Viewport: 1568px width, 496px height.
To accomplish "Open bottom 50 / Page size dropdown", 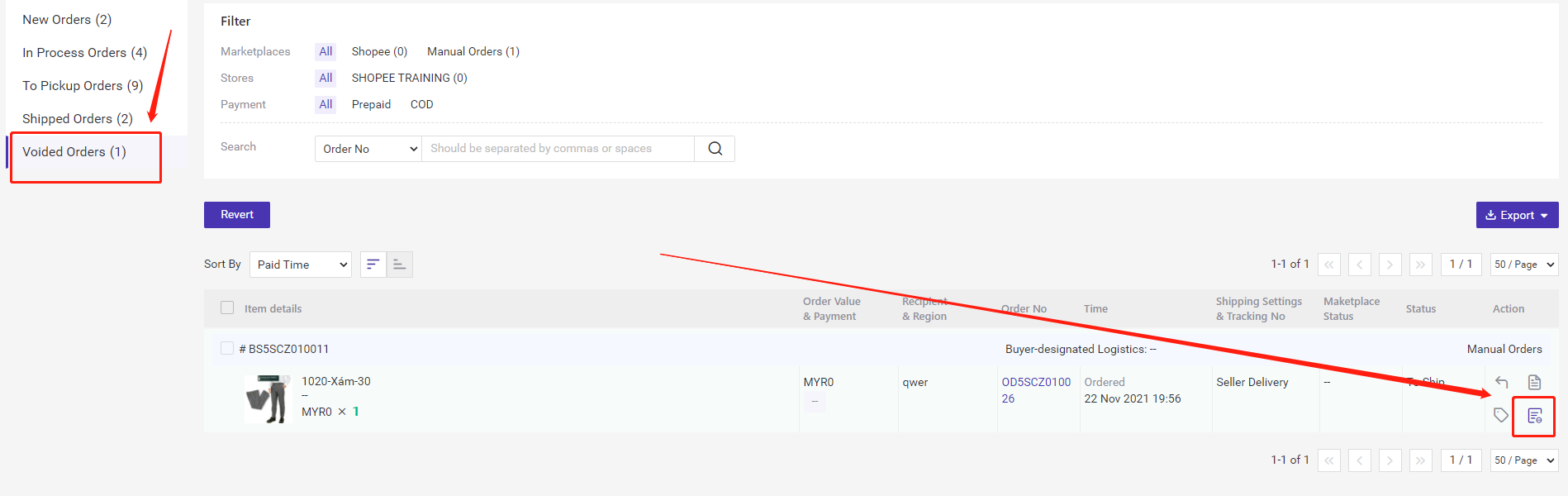I will tap(1524, 460).
